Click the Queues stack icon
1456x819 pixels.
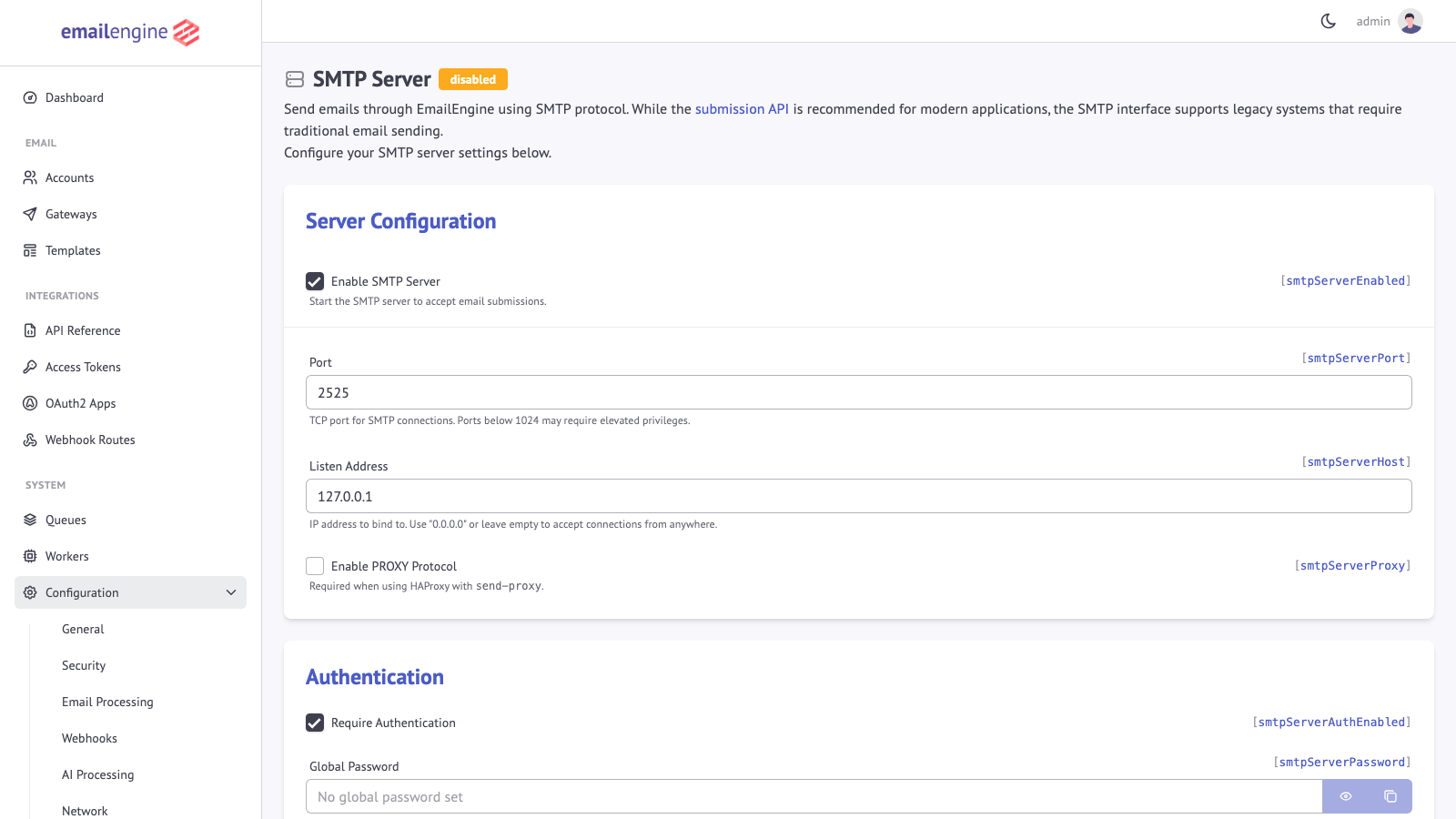(30, 520)
